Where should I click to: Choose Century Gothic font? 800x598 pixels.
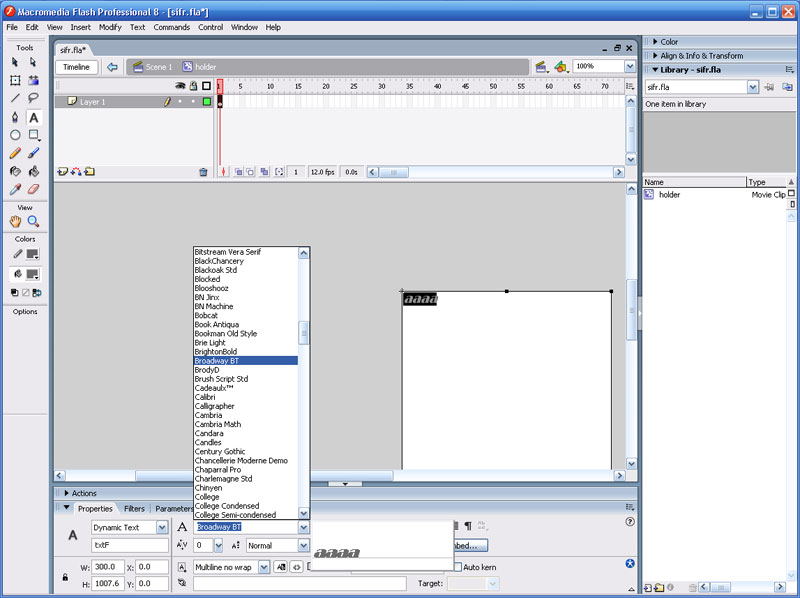(x=219, y=452)
